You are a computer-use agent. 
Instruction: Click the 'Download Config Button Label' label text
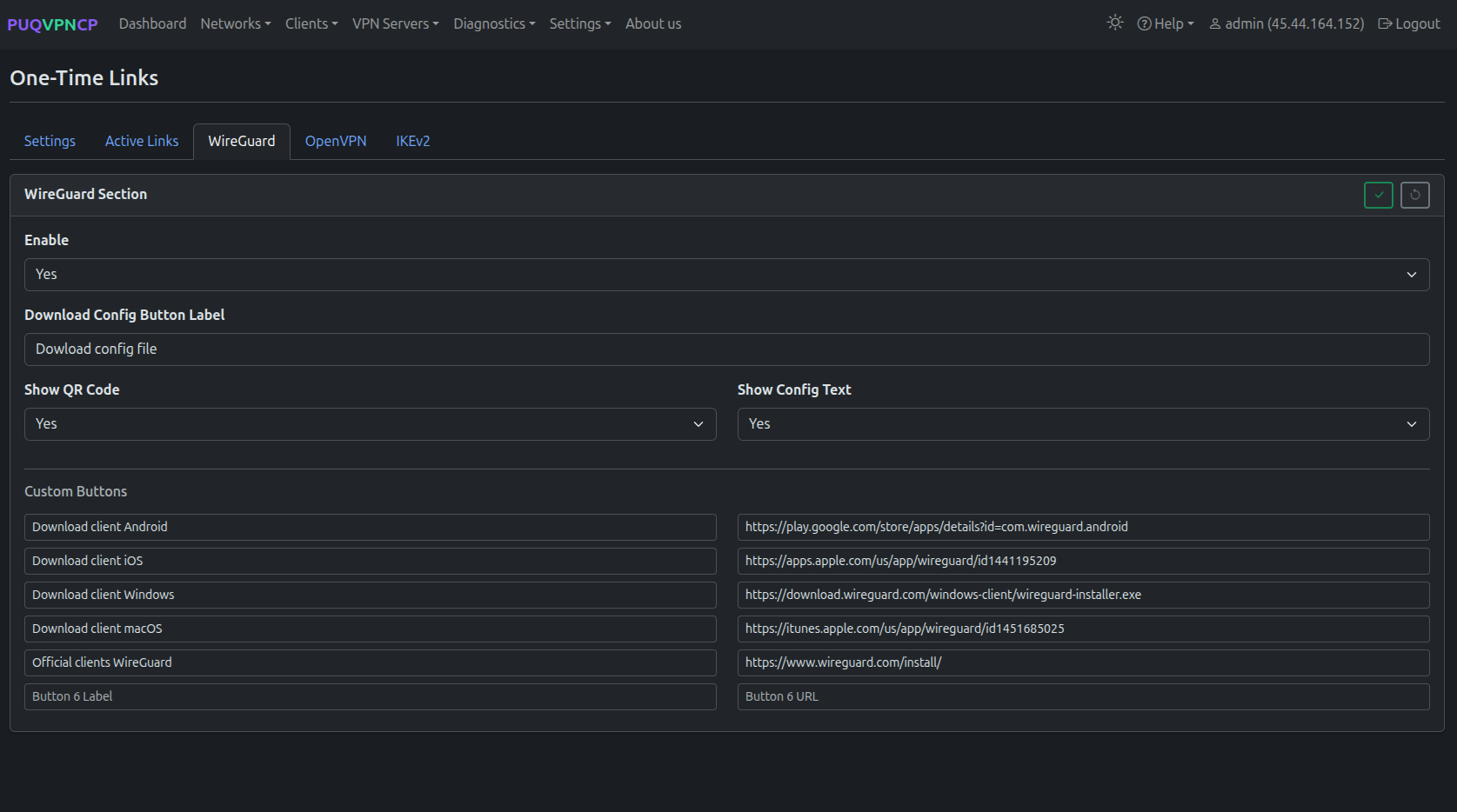[124, 315]
